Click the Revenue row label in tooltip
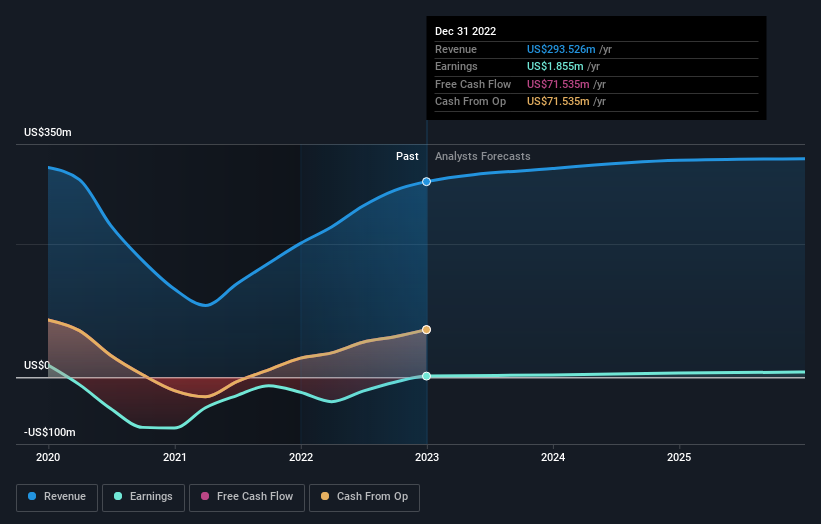This screenshot has width=821, height=524. click(x=456, y=49)
